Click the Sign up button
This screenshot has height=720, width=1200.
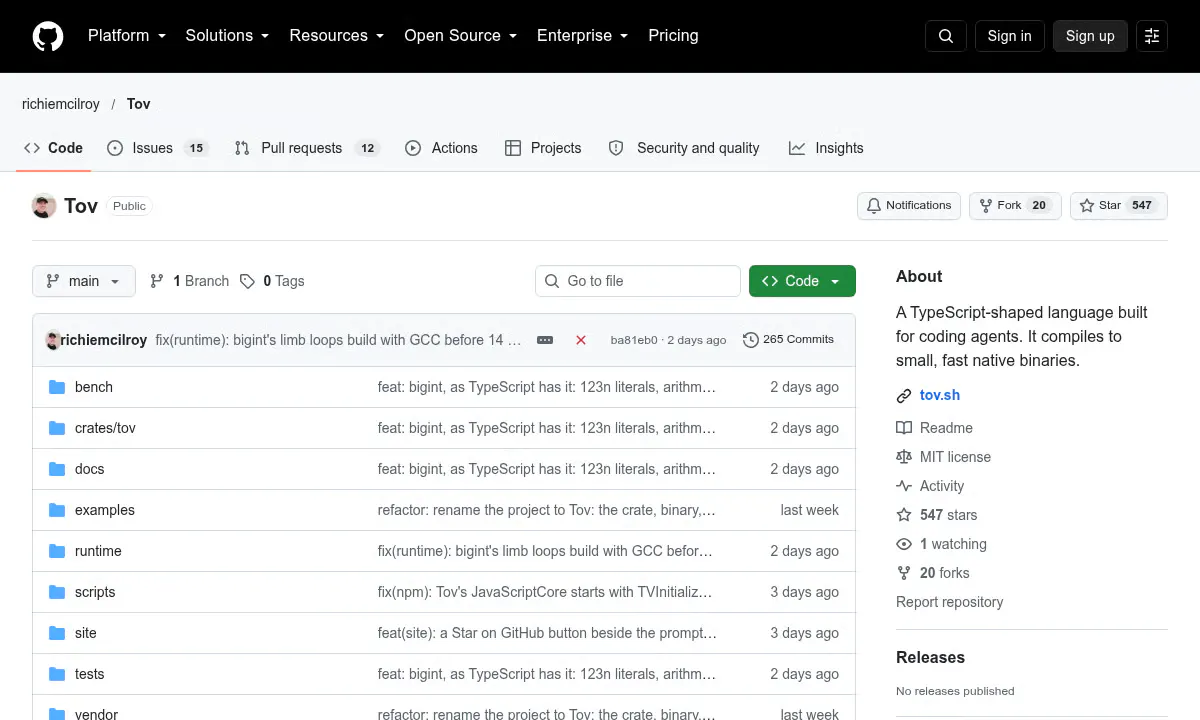click(1090, 36)
